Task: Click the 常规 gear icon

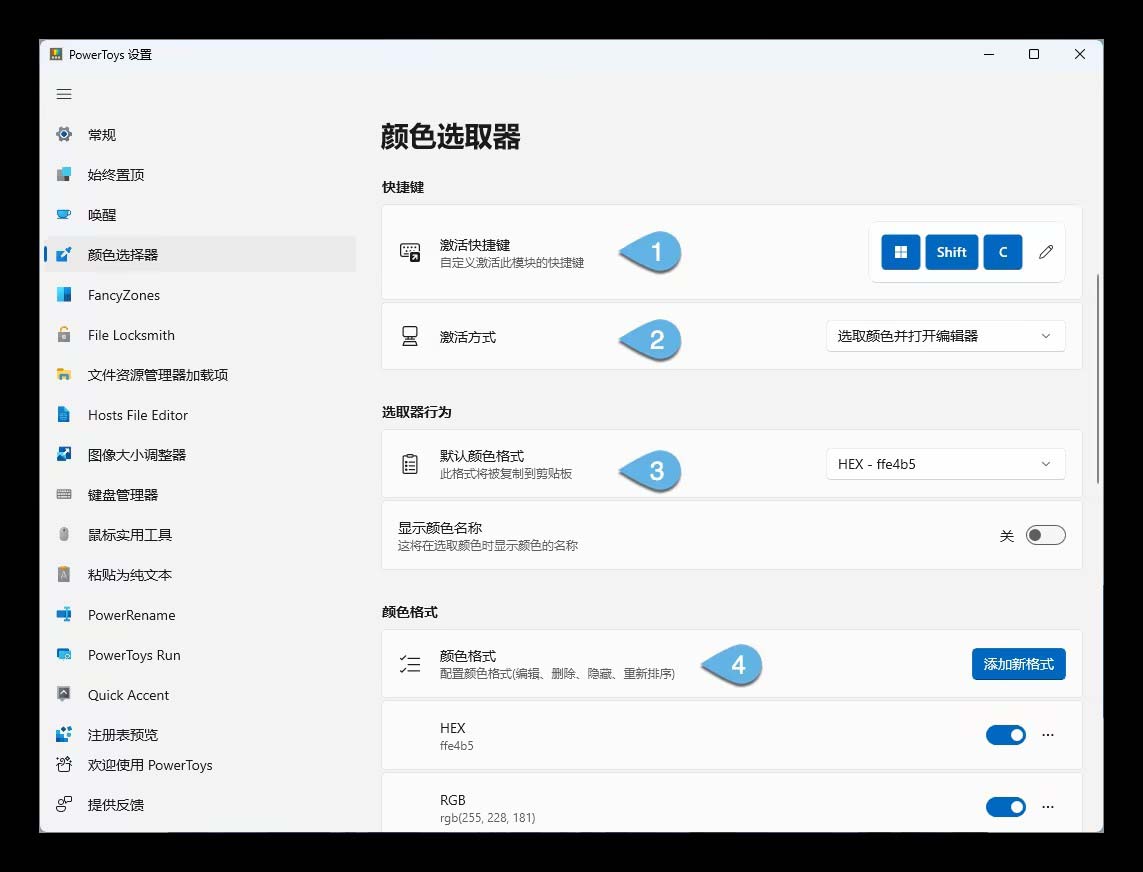Action: [64, 134]
